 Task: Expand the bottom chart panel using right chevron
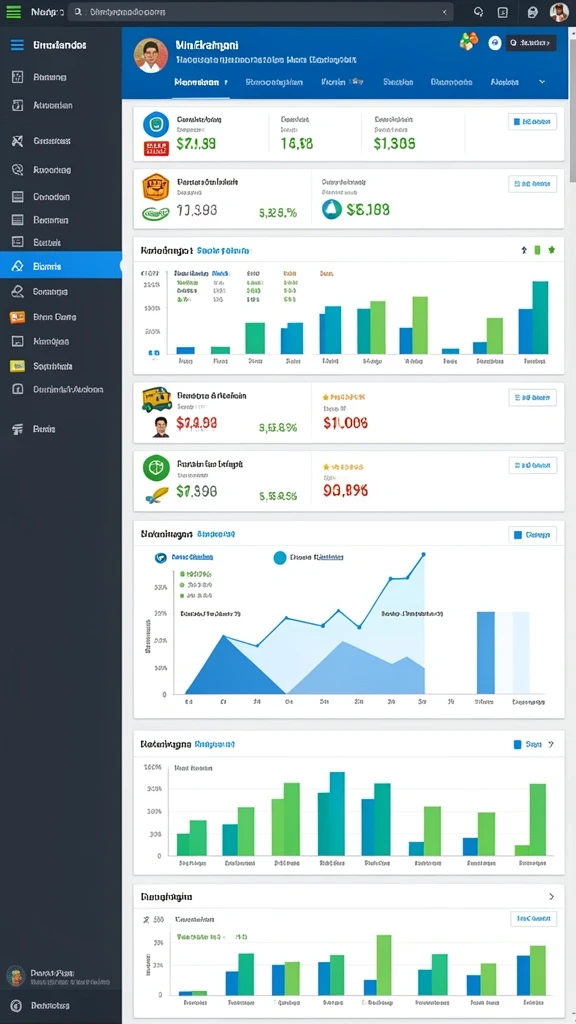[551, 897]
